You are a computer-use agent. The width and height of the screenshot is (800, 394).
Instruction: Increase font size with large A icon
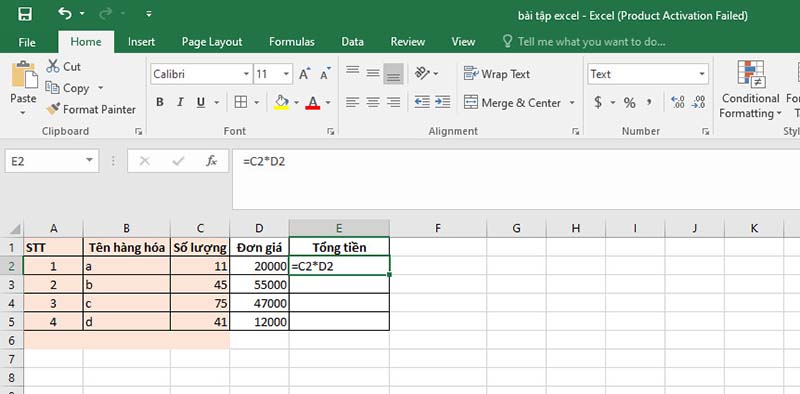[x=305, y=75]
